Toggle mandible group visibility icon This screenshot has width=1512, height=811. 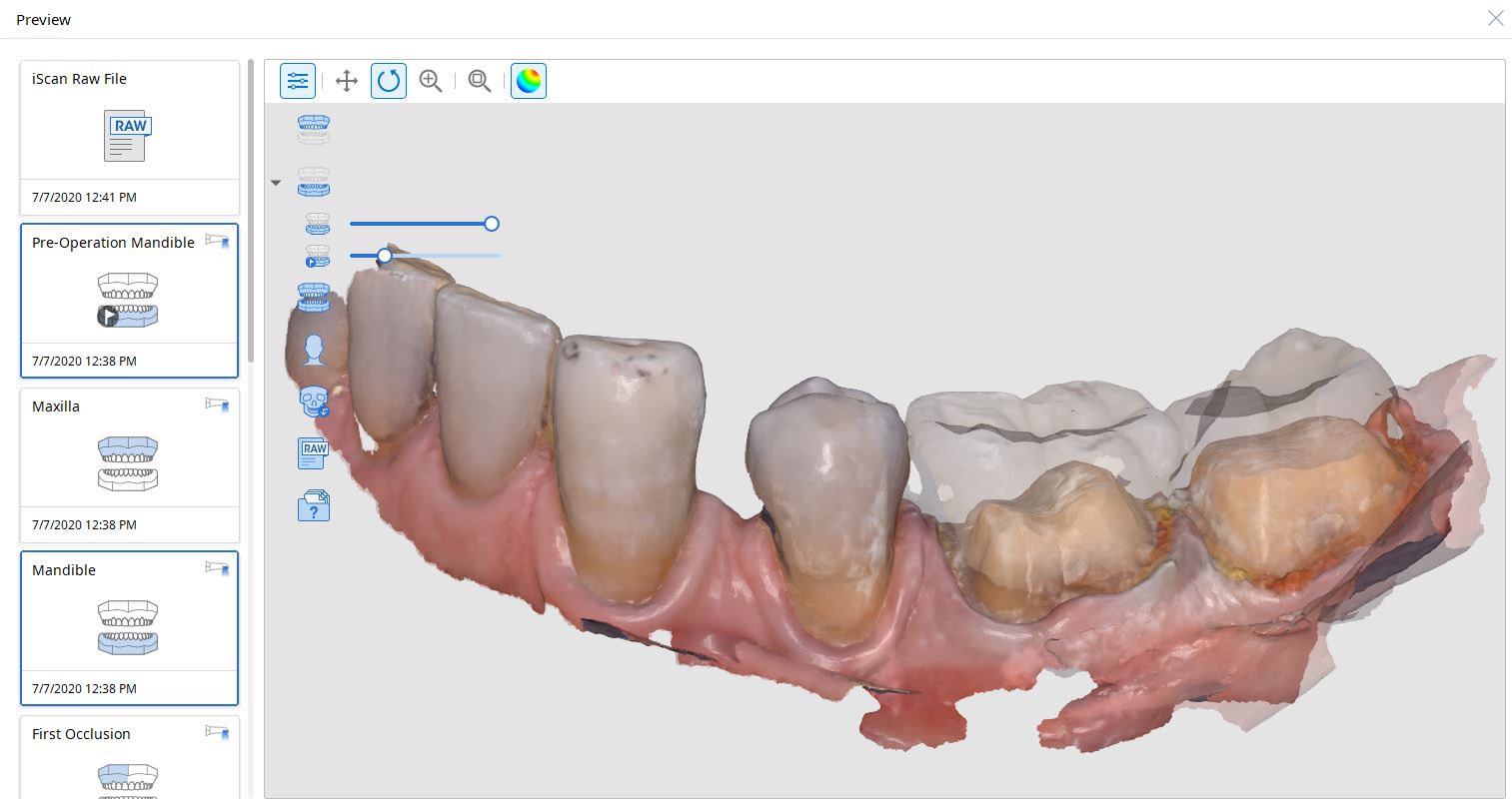tap(314, 182)
